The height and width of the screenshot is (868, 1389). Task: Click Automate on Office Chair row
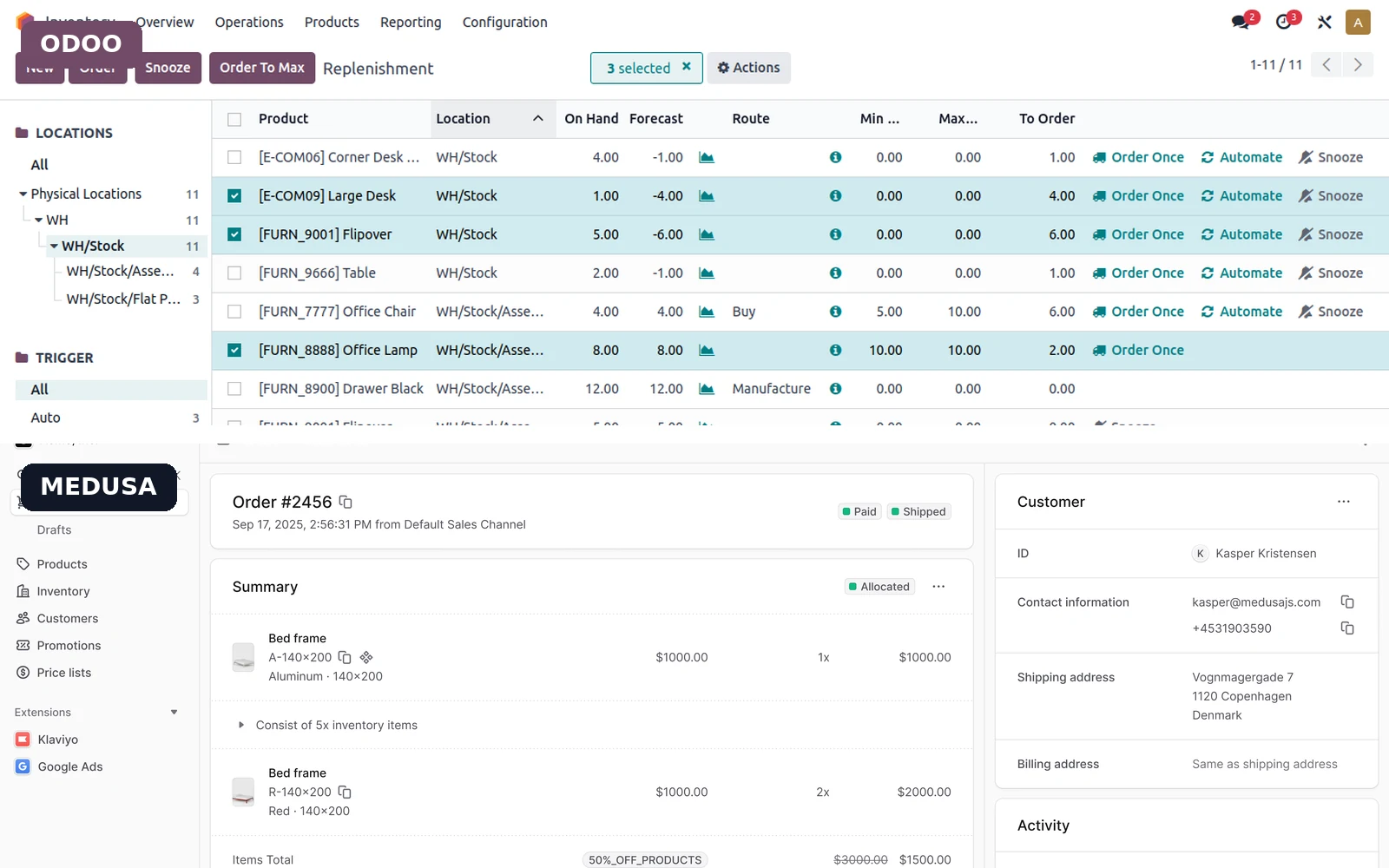[1241, 312]
